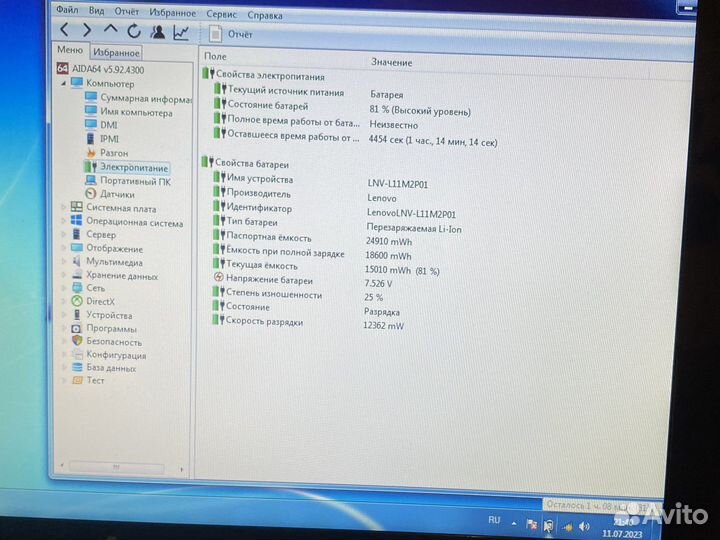Click the Значение column header
The height and width of the screenshot is (540, 720).
point(391,62)
